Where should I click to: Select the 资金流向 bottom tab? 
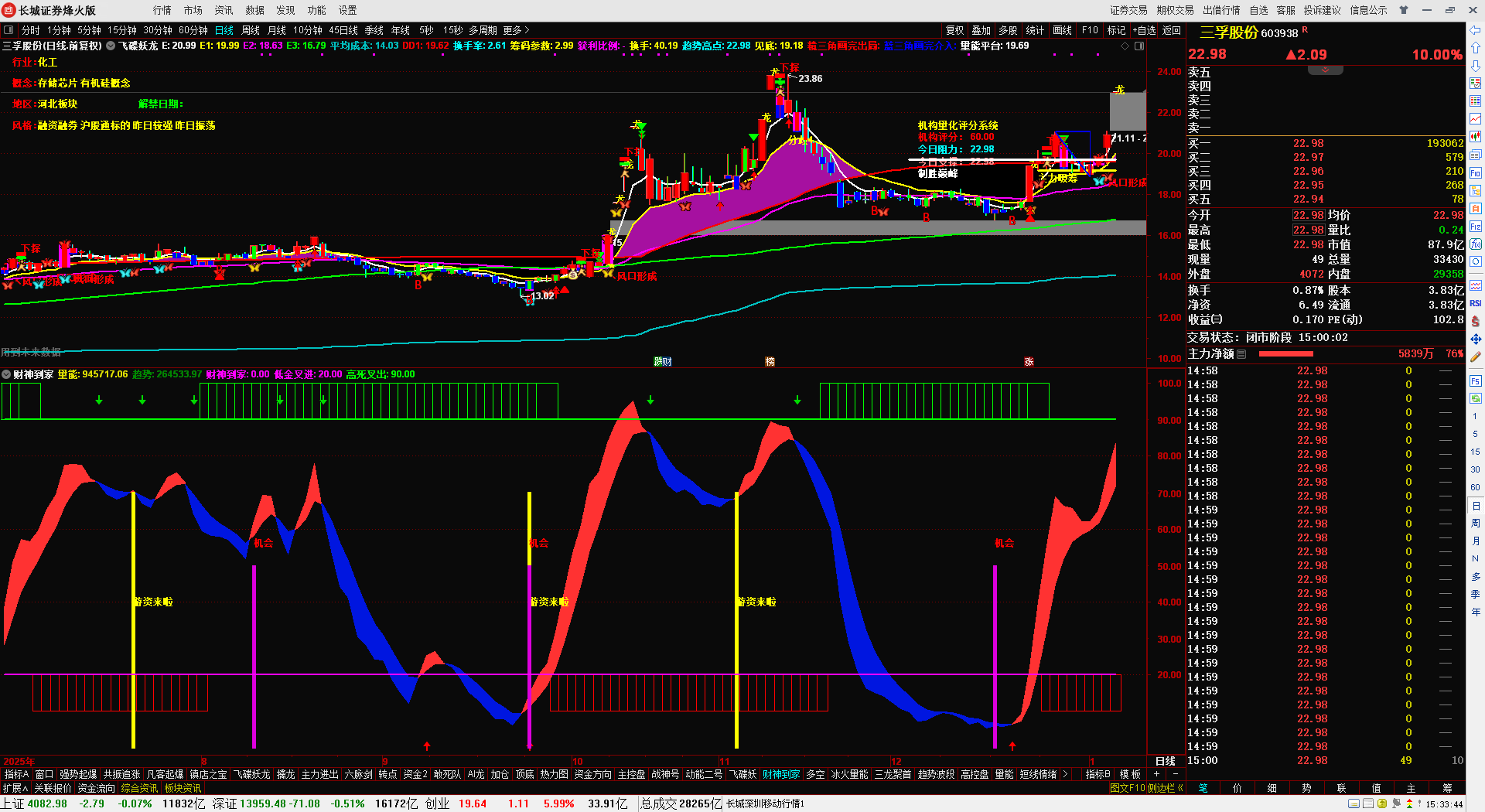(97, 788)
